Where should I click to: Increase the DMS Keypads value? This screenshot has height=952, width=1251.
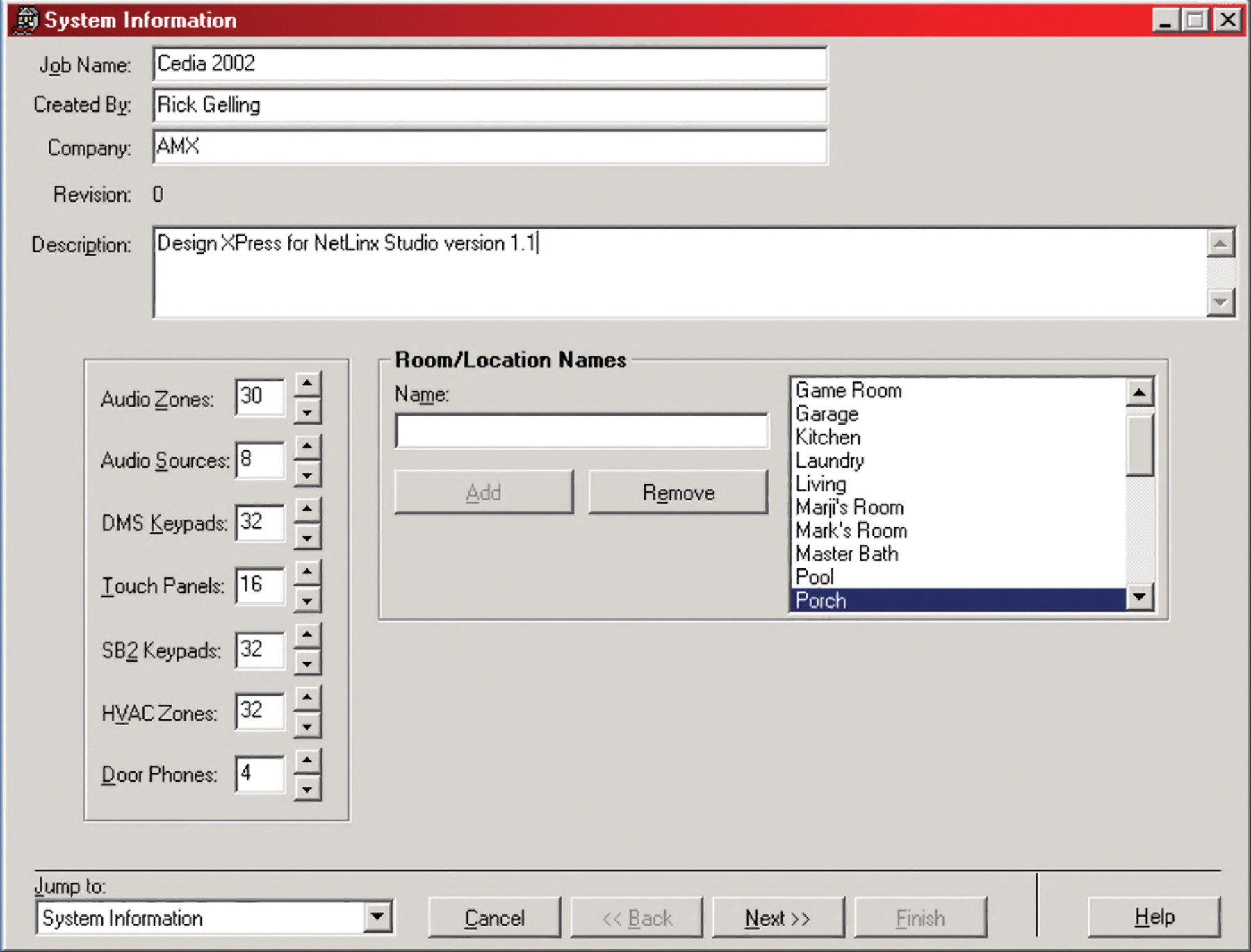(x=307, y=509)
